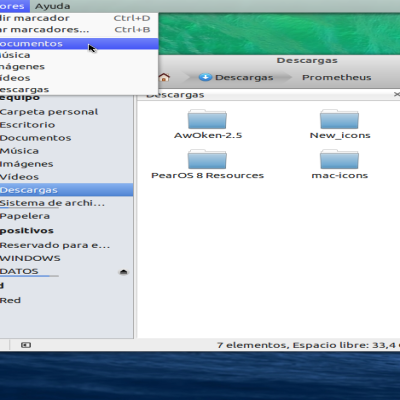The image size is (400, 400).
Task: Go to Escritorio in the sidebar
Action: 67,125
